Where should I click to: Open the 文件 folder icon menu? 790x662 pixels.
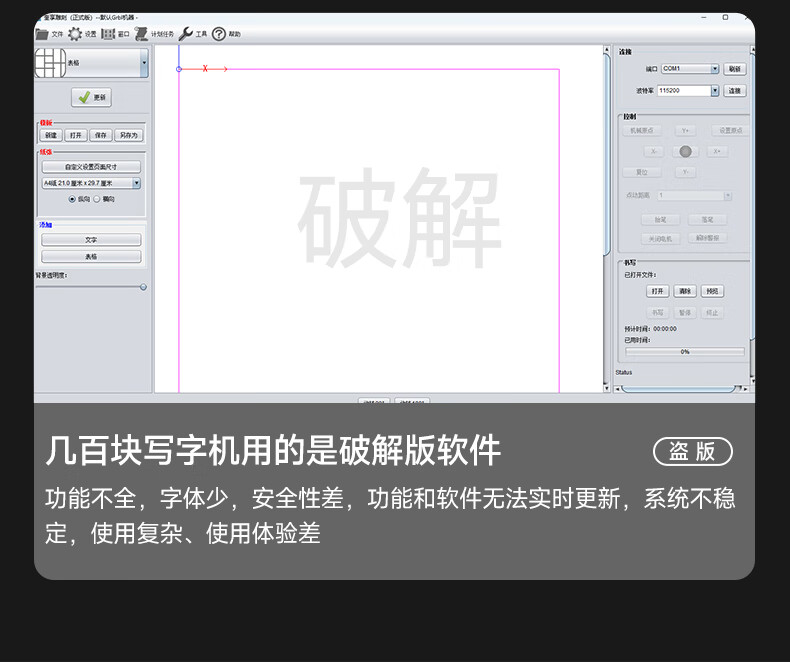(x=42, y=34)
